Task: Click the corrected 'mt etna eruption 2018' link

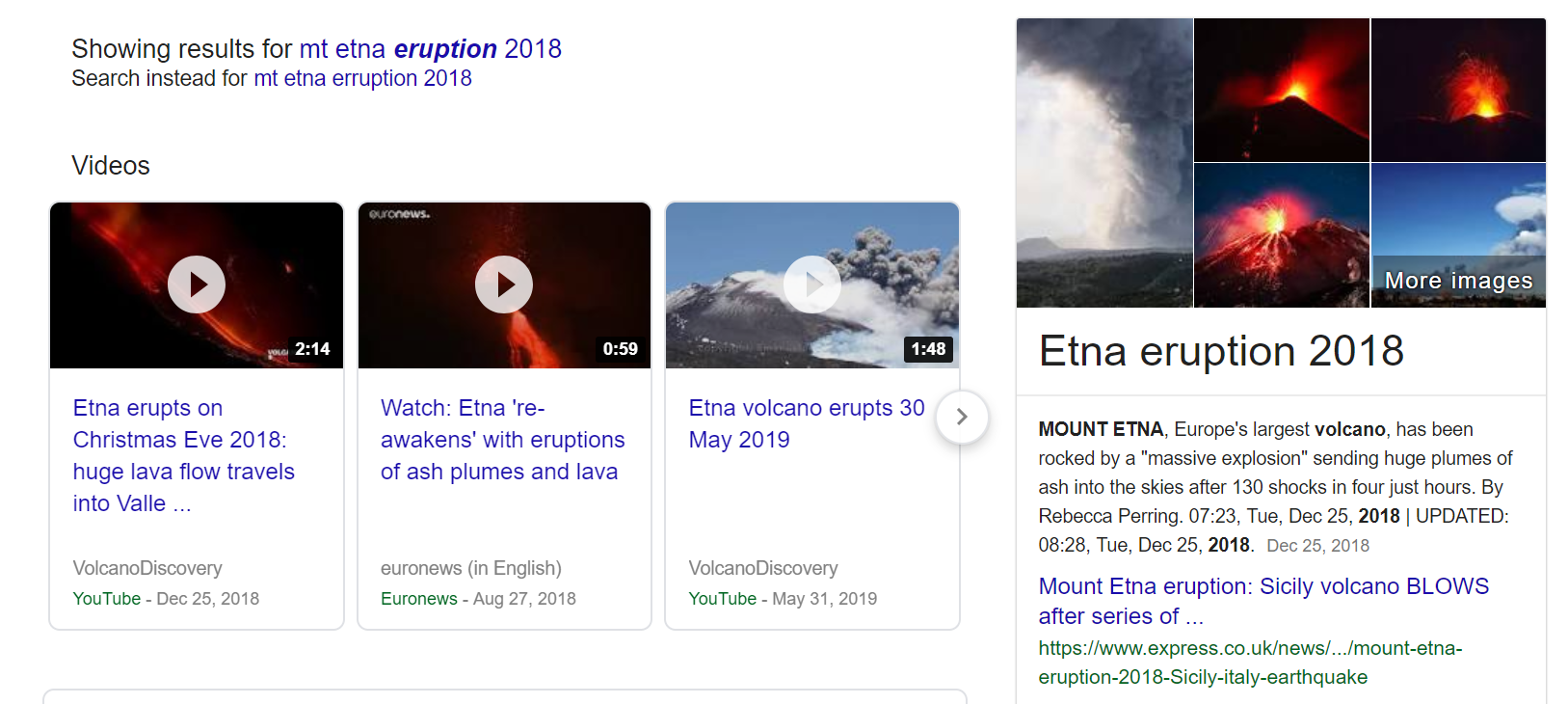Action: coord(430,49)
